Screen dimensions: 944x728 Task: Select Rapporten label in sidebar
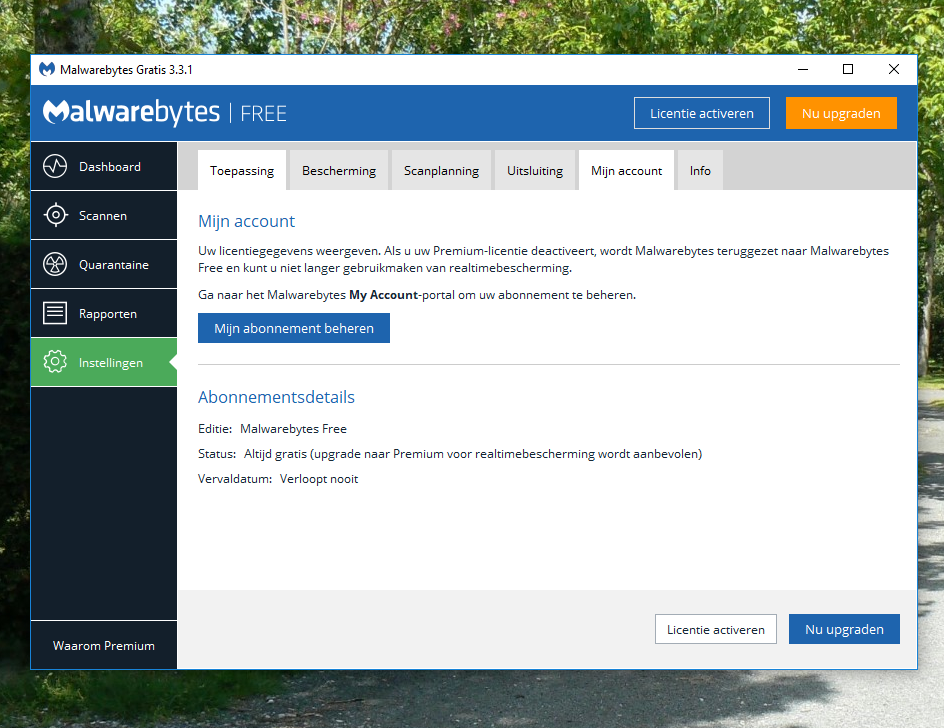(x=108, y=314)
